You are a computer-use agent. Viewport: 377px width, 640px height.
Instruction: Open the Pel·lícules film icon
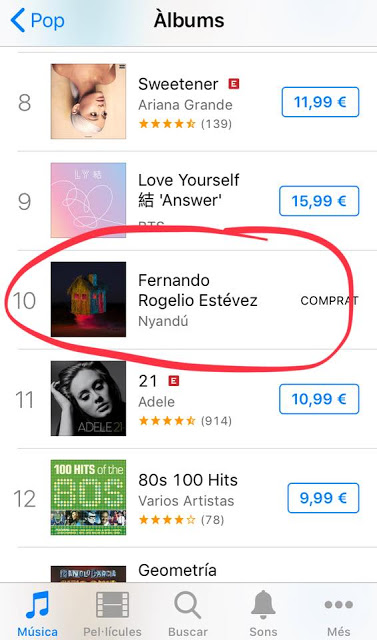112,605
